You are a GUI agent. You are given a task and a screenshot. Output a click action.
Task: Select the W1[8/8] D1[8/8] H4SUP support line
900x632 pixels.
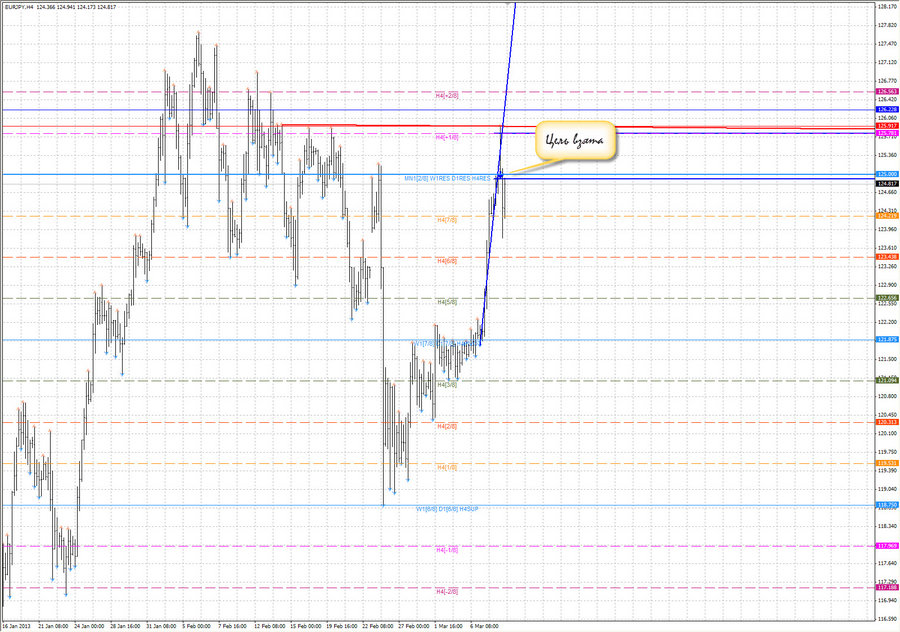445,508
